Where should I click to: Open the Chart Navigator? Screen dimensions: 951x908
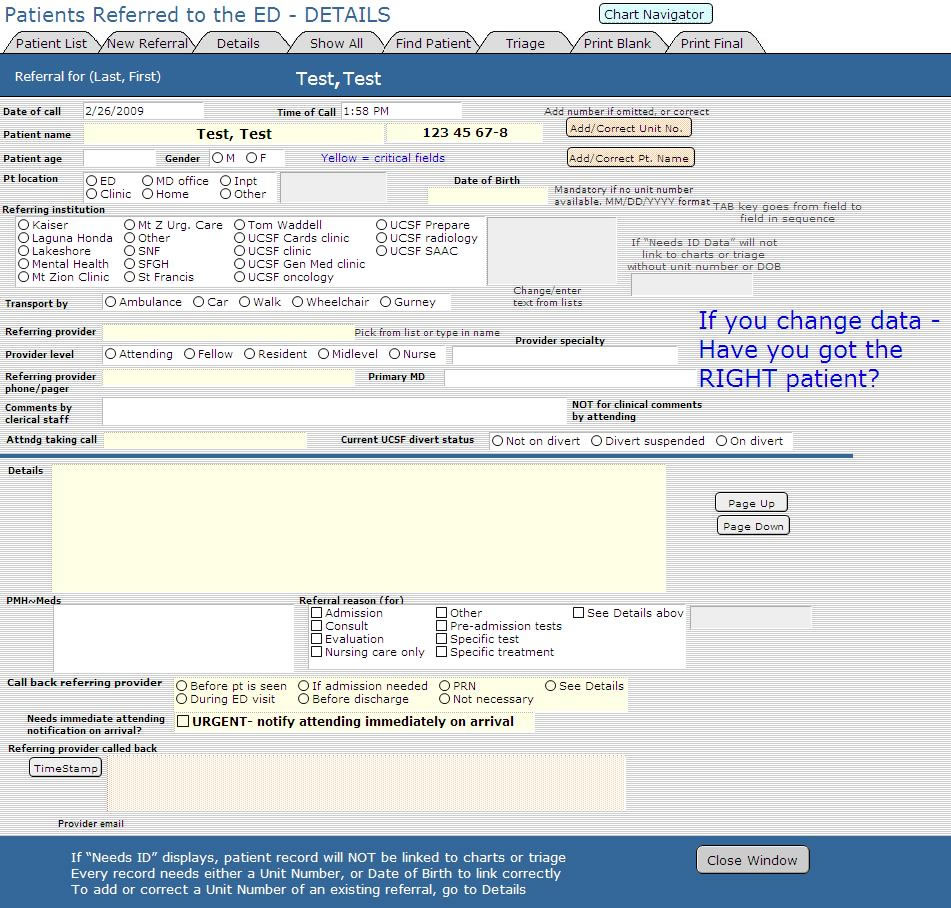point(655,14)
